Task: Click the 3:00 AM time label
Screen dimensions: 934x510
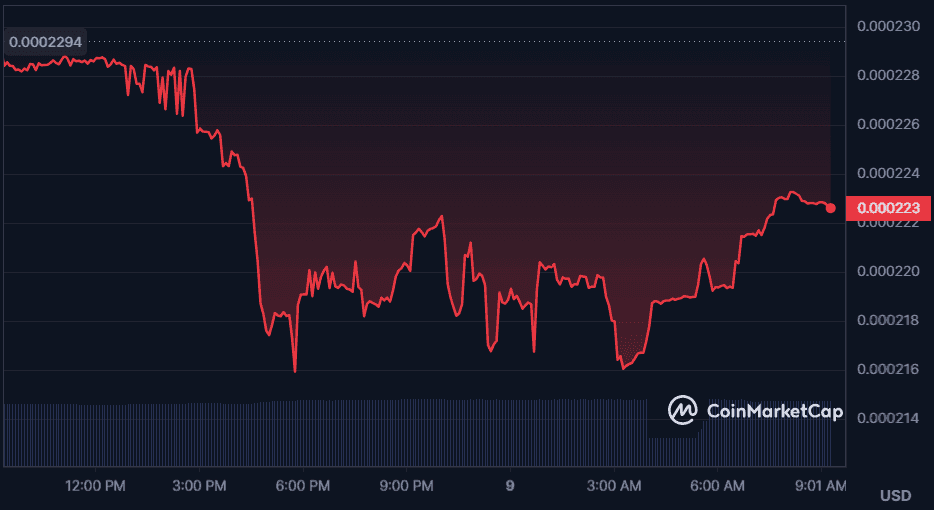Action: (616, 486)
